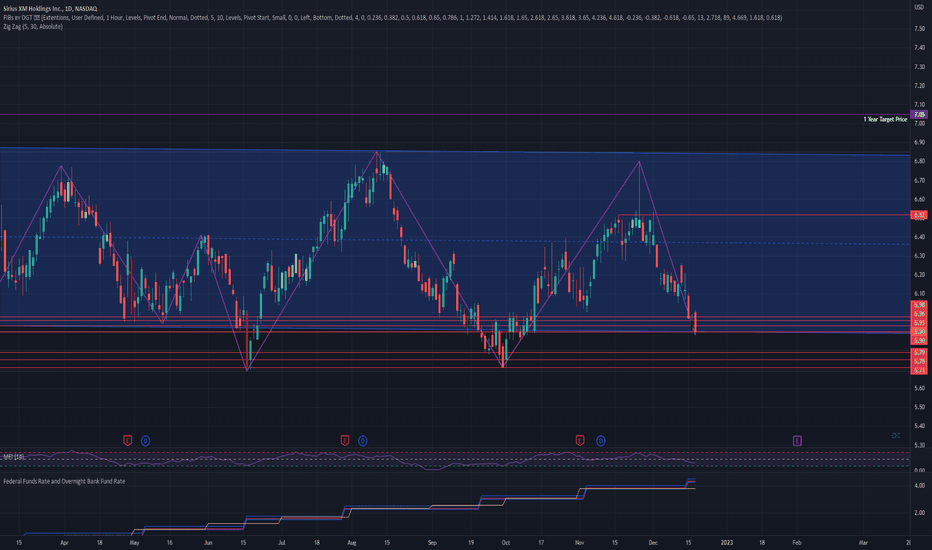The height and width of the screenshot is (550, 932).
Task: Click the MFI (18) indicator label
Action: pos(14,457)
